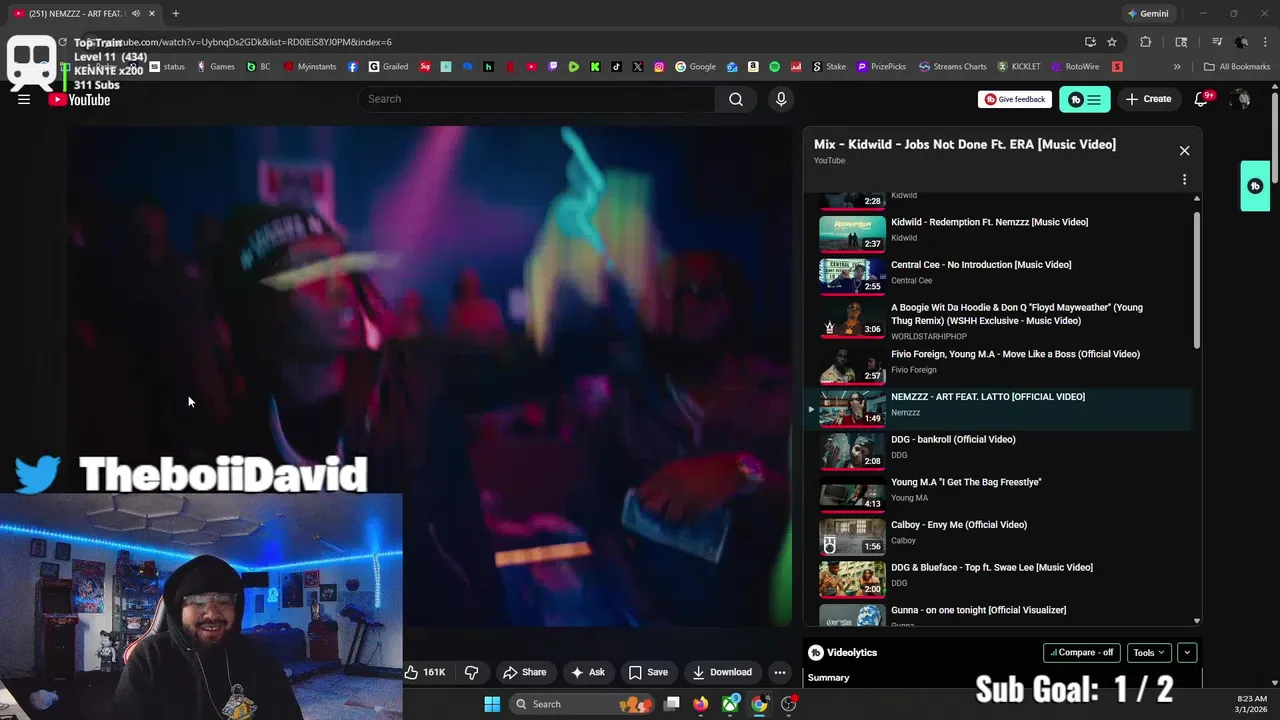
Task: Click the Calboy Envy Me thumbnail
Action: (852, 535)
